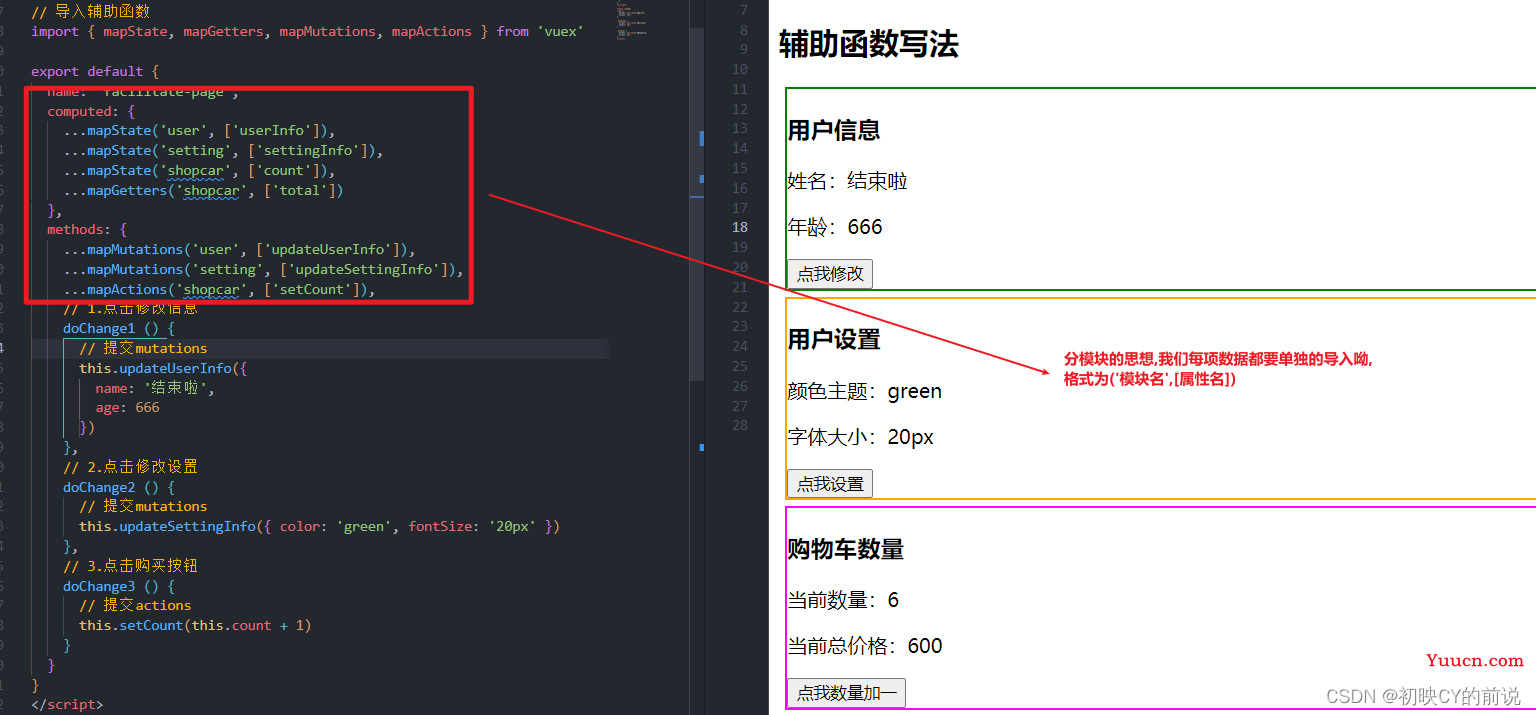The width and height of the screenshot is (1536, 715).
Task: Click line number 28 in the middle gutter
Action: (x=739, y=425)
